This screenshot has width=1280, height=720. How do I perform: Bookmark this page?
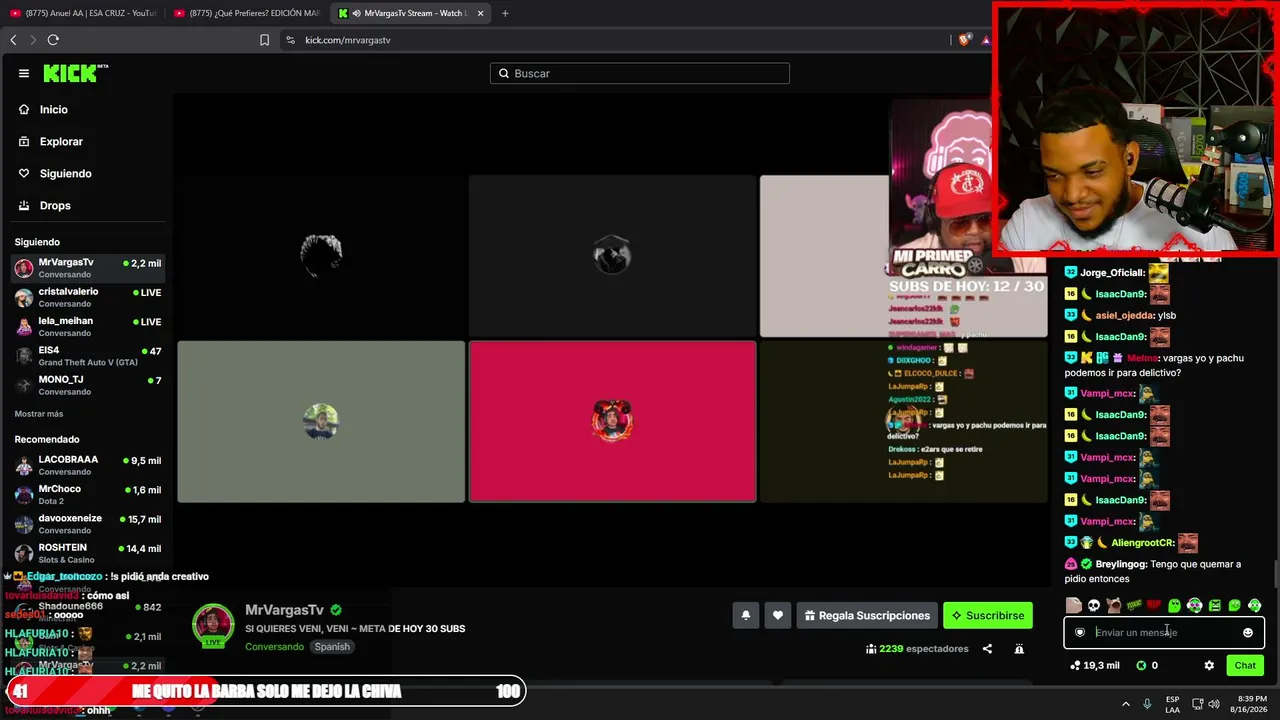[x=264, y=40]
